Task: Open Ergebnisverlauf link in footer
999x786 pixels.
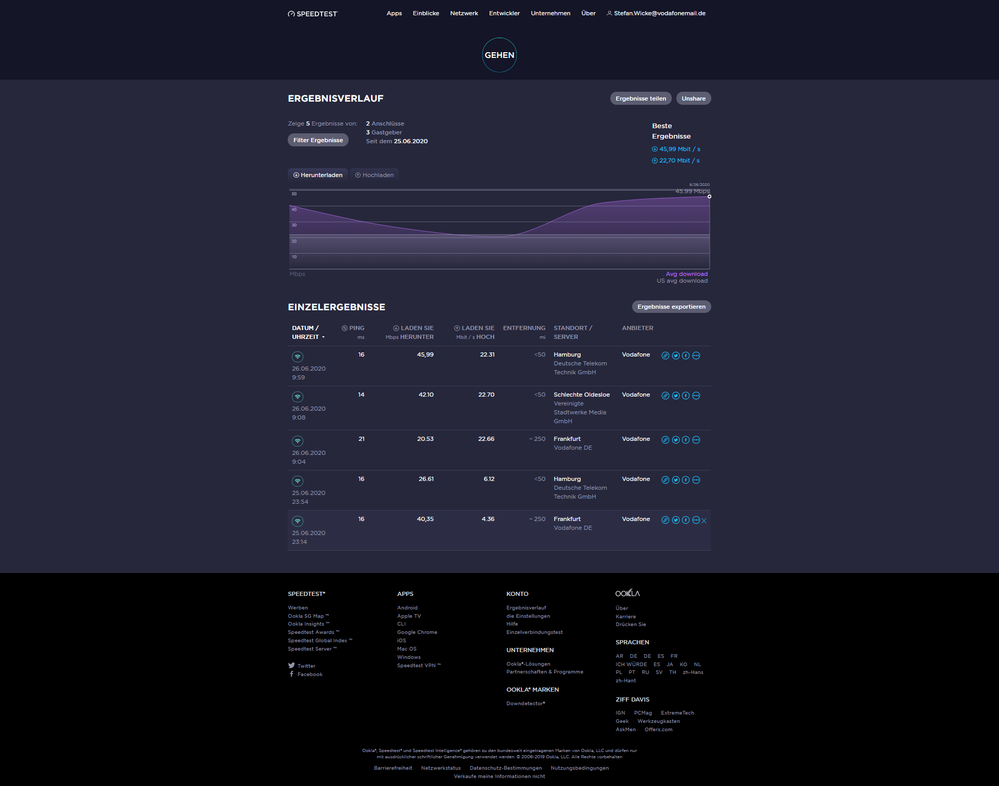Action: (x=526, y=608)
